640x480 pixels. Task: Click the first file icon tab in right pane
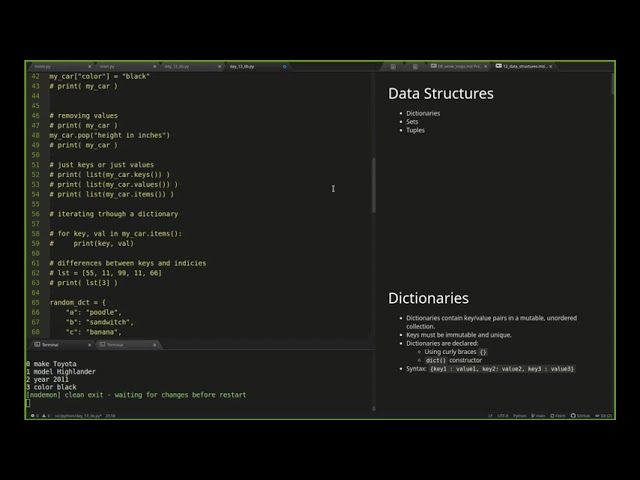coord(393,67)
